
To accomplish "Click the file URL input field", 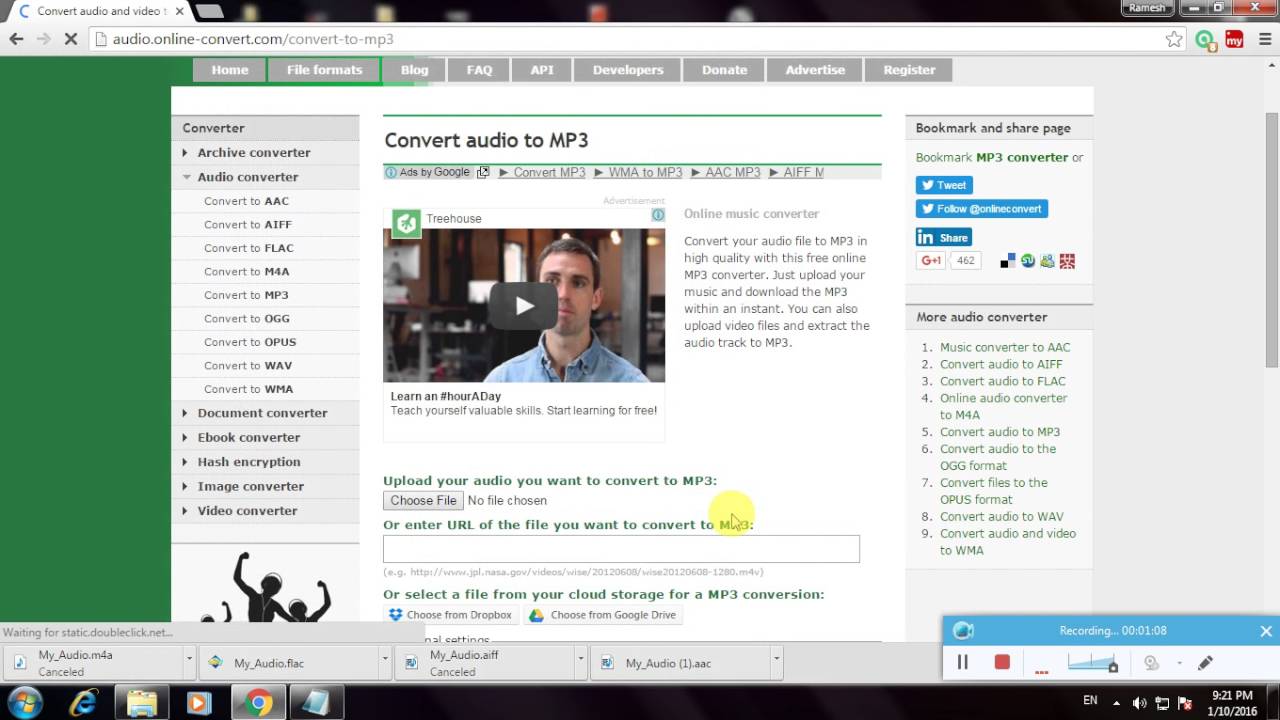I will (621, 549).
